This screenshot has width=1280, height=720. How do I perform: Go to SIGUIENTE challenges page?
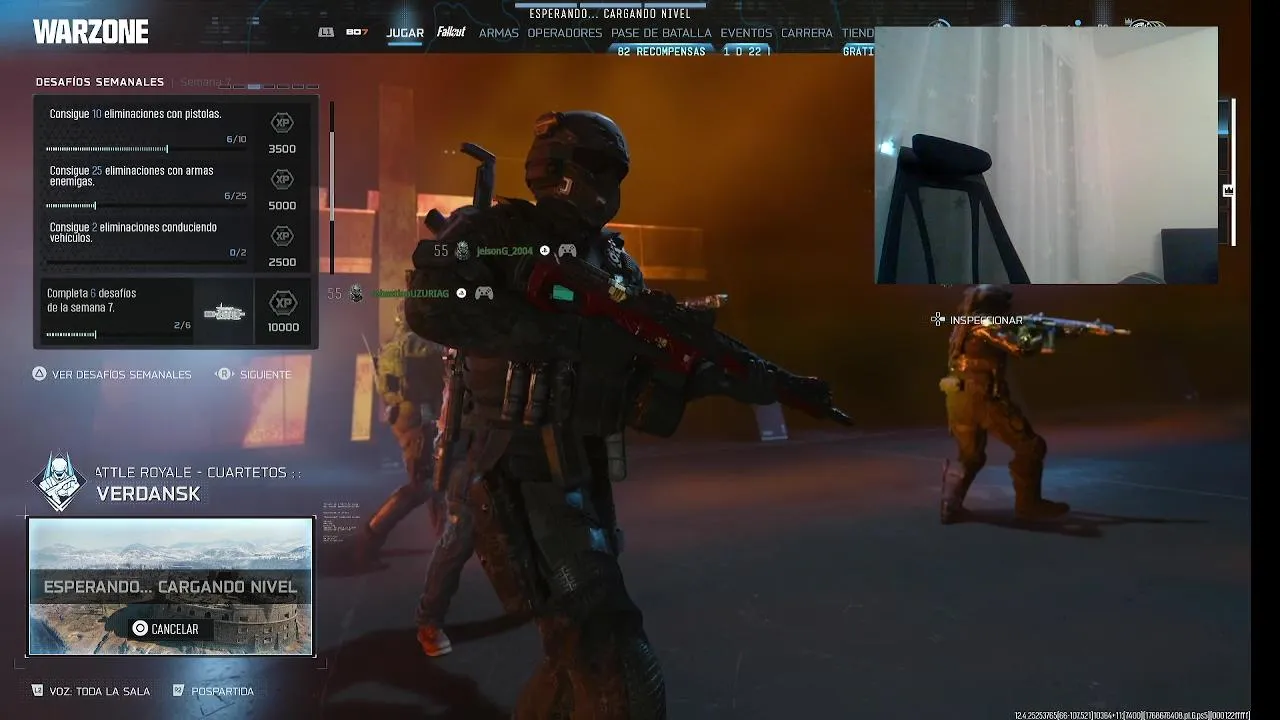click(x=265, y=374)
